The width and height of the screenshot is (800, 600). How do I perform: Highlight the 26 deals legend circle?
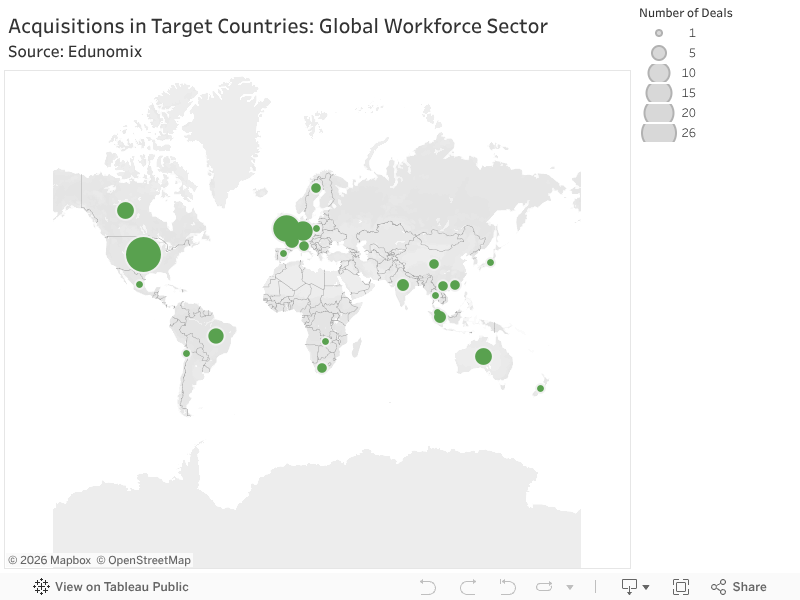[659, 133]
